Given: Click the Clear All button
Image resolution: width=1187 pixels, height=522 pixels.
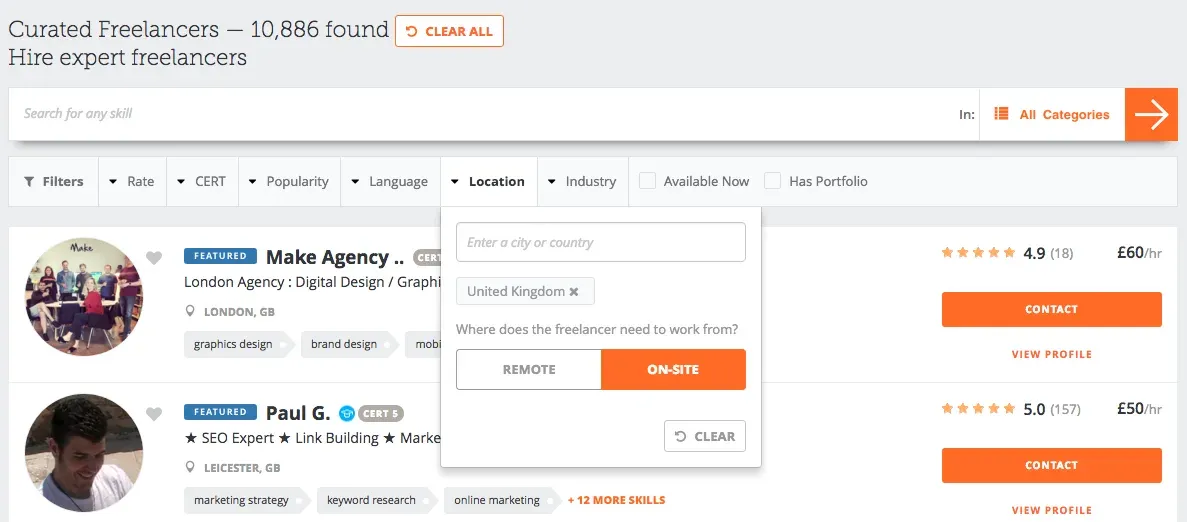Looking at the screenshot, I should click(449, 31).
